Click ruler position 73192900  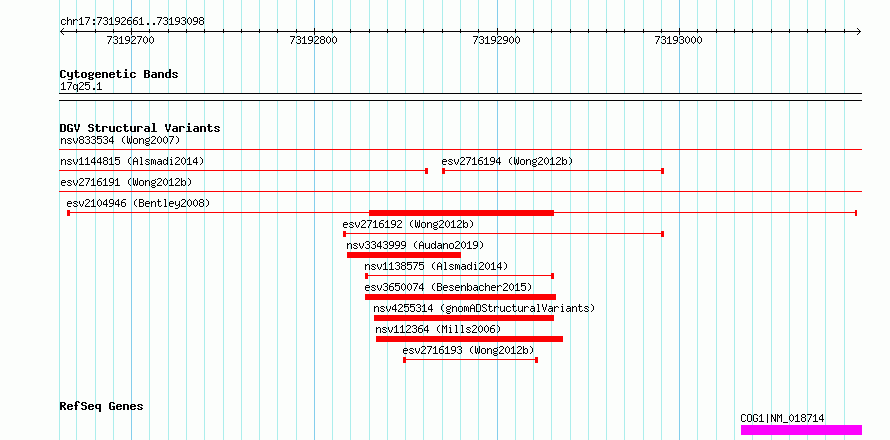coord(496,40)
